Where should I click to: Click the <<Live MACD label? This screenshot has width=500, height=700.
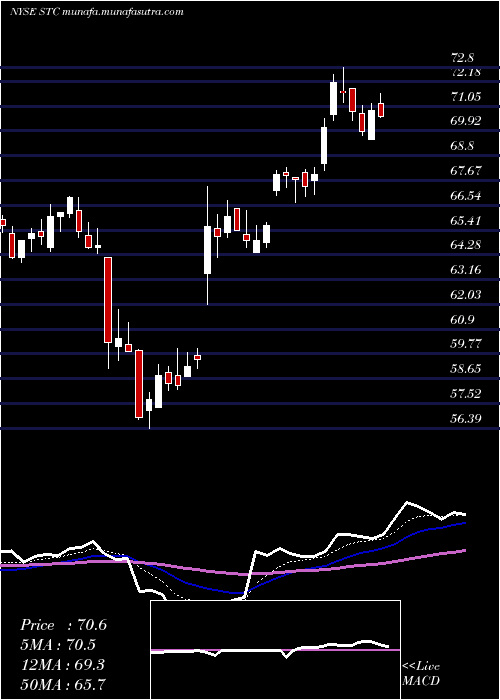(x=421, y=674)
